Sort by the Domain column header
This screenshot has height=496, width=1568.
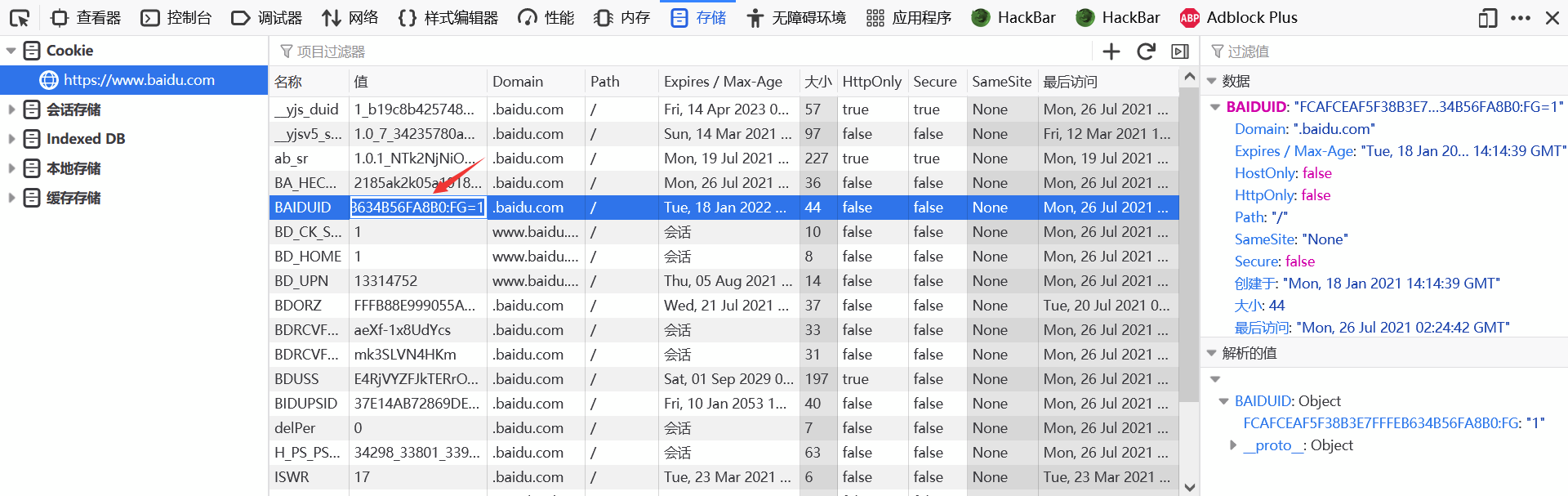[536, 82]
